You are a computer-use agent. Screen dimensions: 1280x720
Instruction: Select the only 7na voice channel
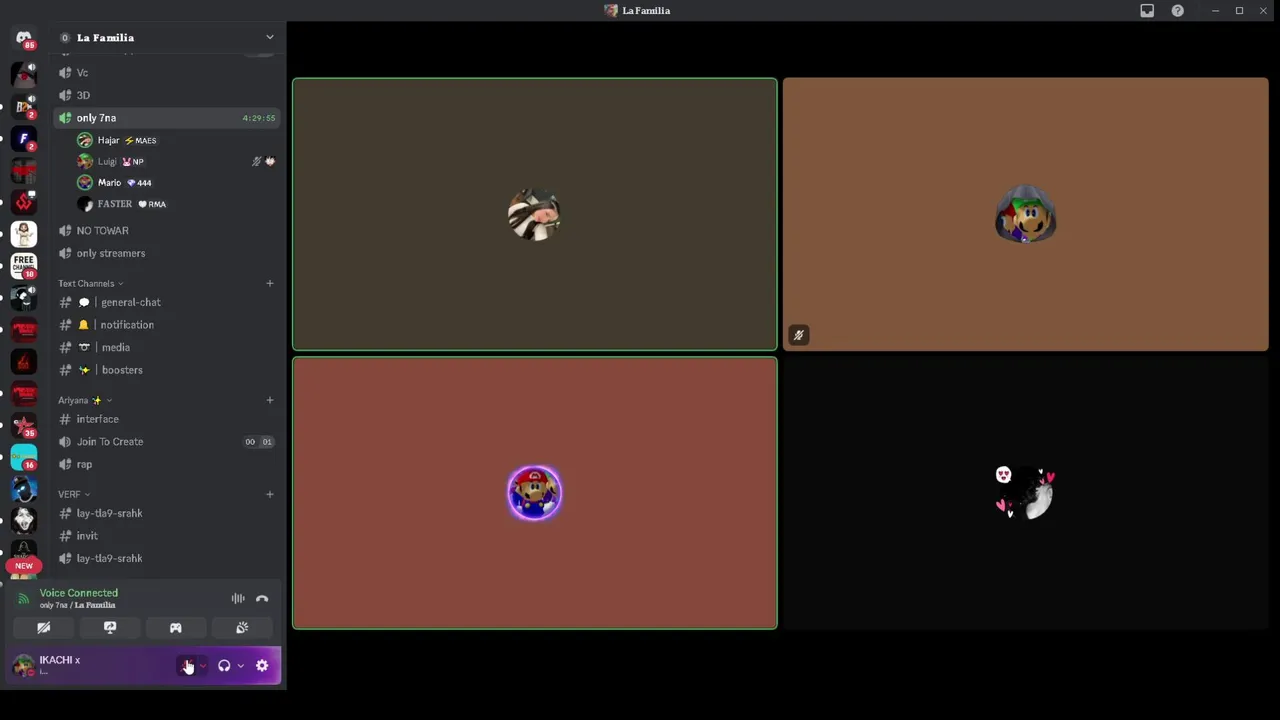click(x=165, y=118)
